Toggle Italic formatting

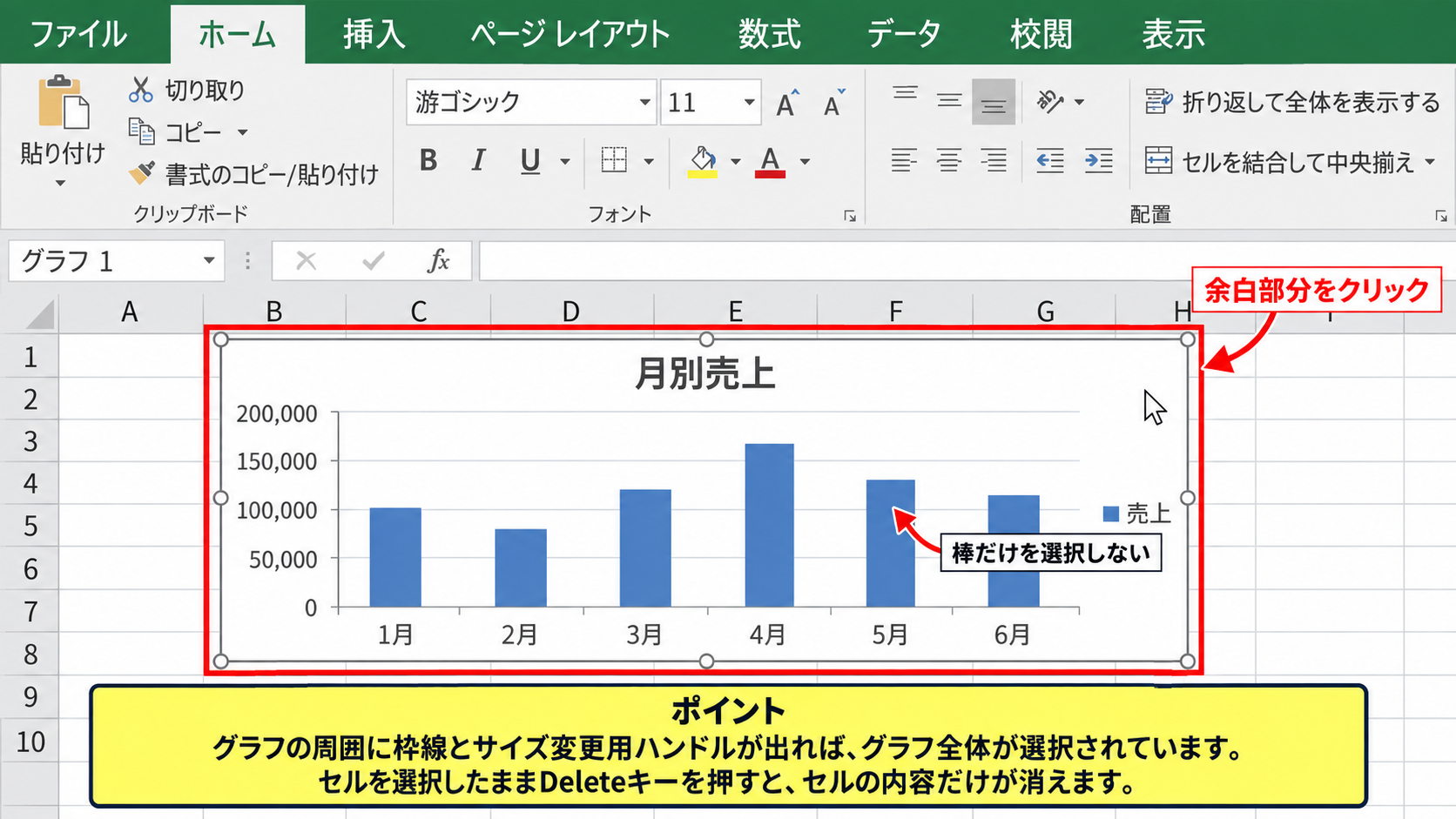coord(478,160)
